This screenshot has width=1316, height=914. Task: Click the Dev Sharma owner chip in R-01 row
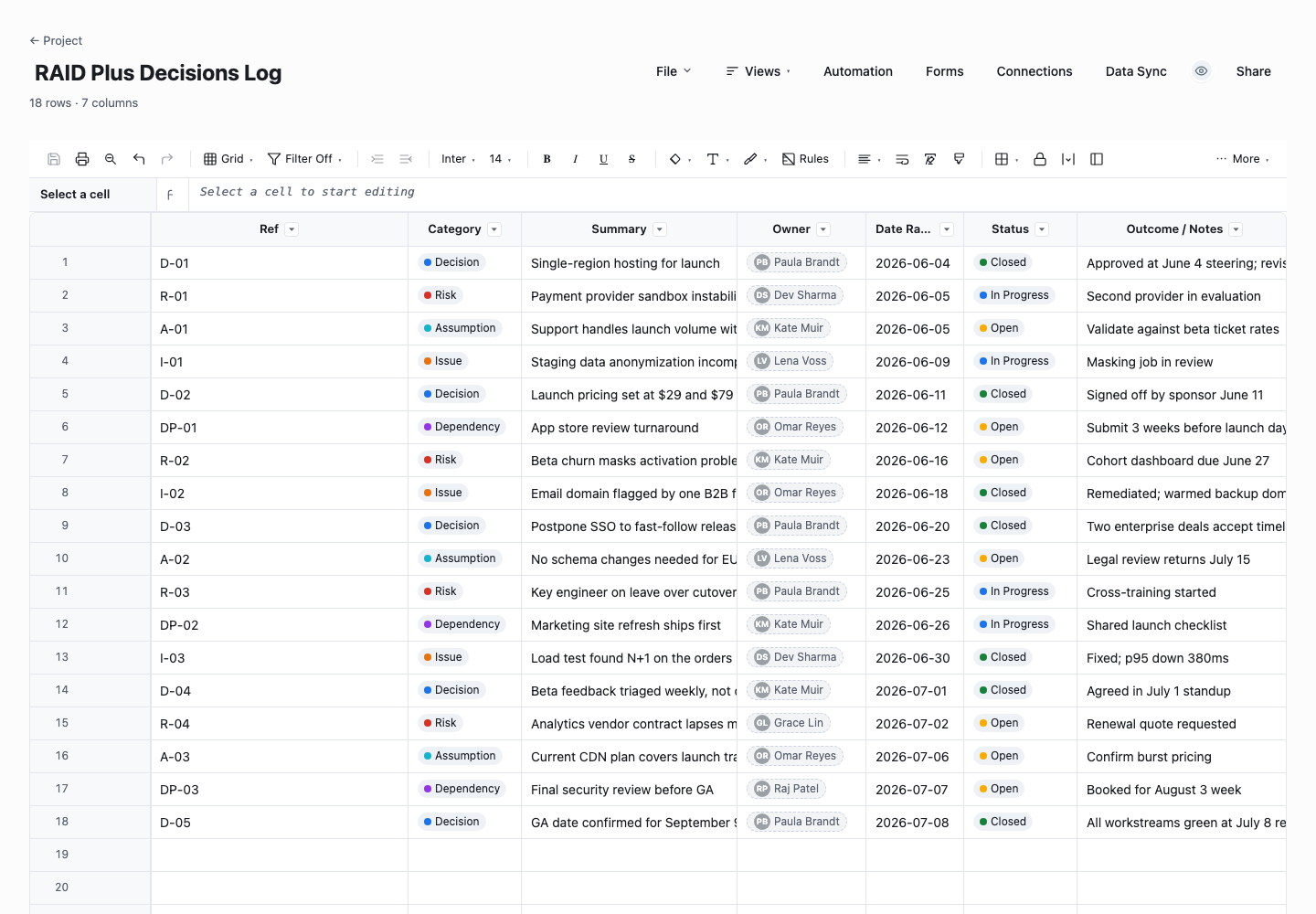[x=795, y=295]
